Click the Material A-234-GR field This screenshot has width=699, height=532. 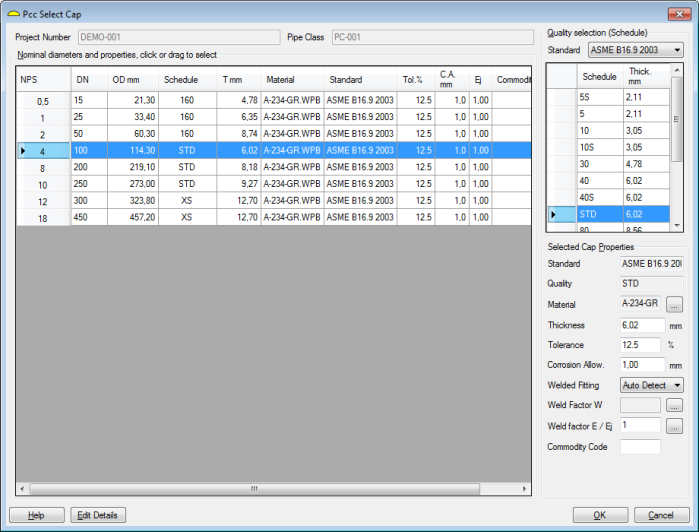[x=640, y=303]
